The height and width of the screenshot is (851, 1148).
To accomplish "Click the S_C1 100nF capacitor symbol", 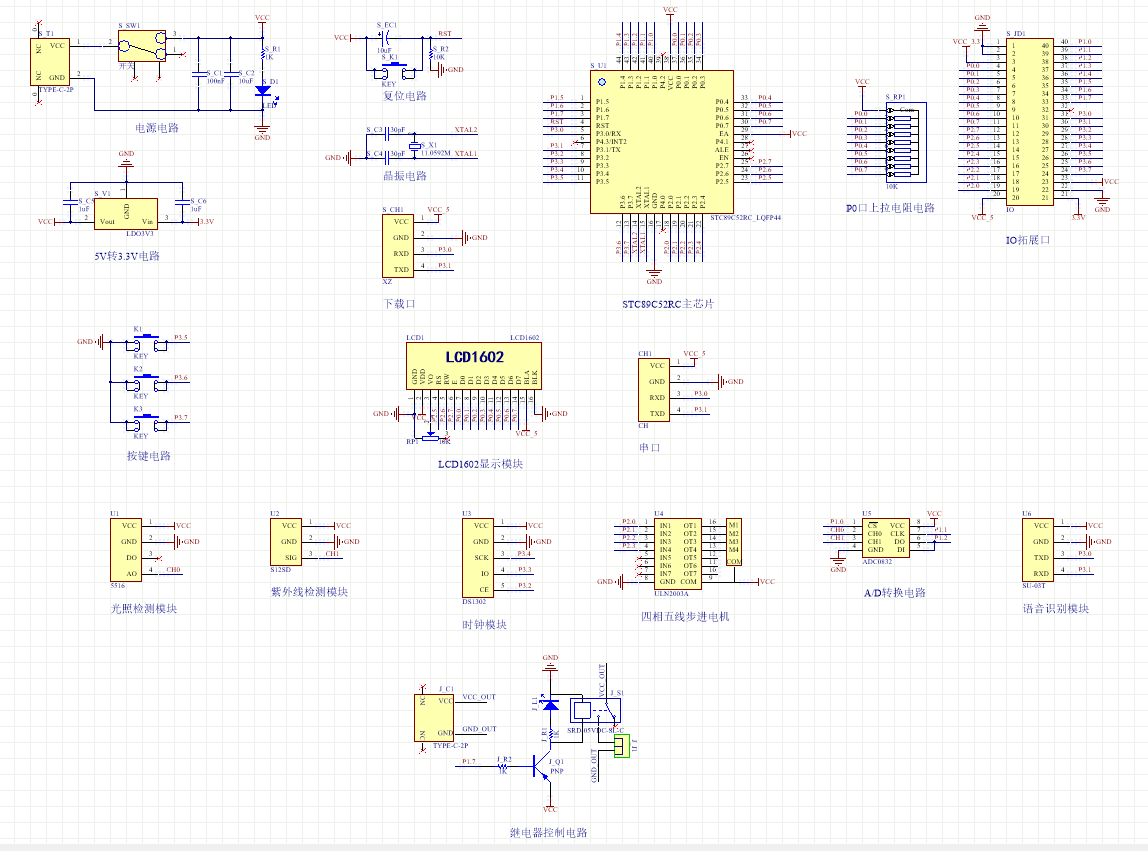I will click(199, 74).
